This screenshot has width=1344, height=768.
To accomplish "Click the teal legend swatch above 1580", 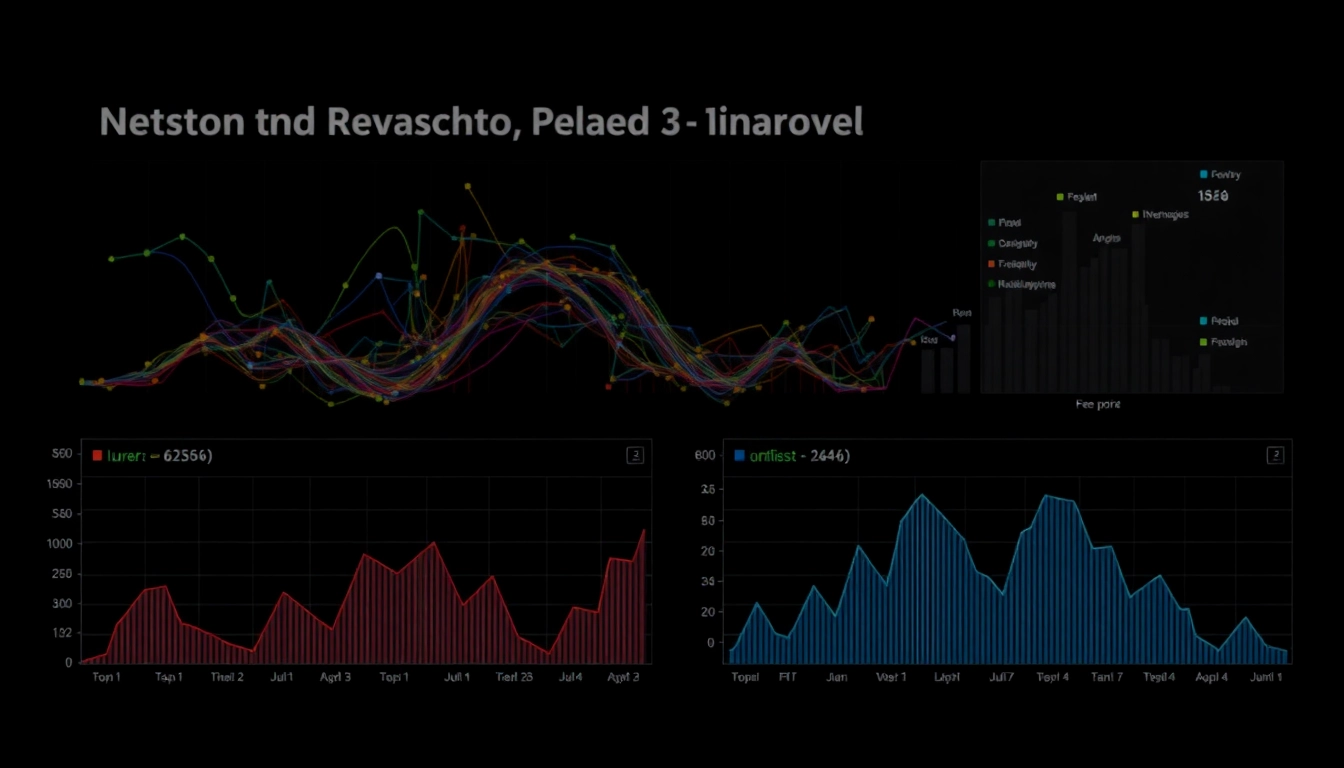I will (x=1203, y=174).
